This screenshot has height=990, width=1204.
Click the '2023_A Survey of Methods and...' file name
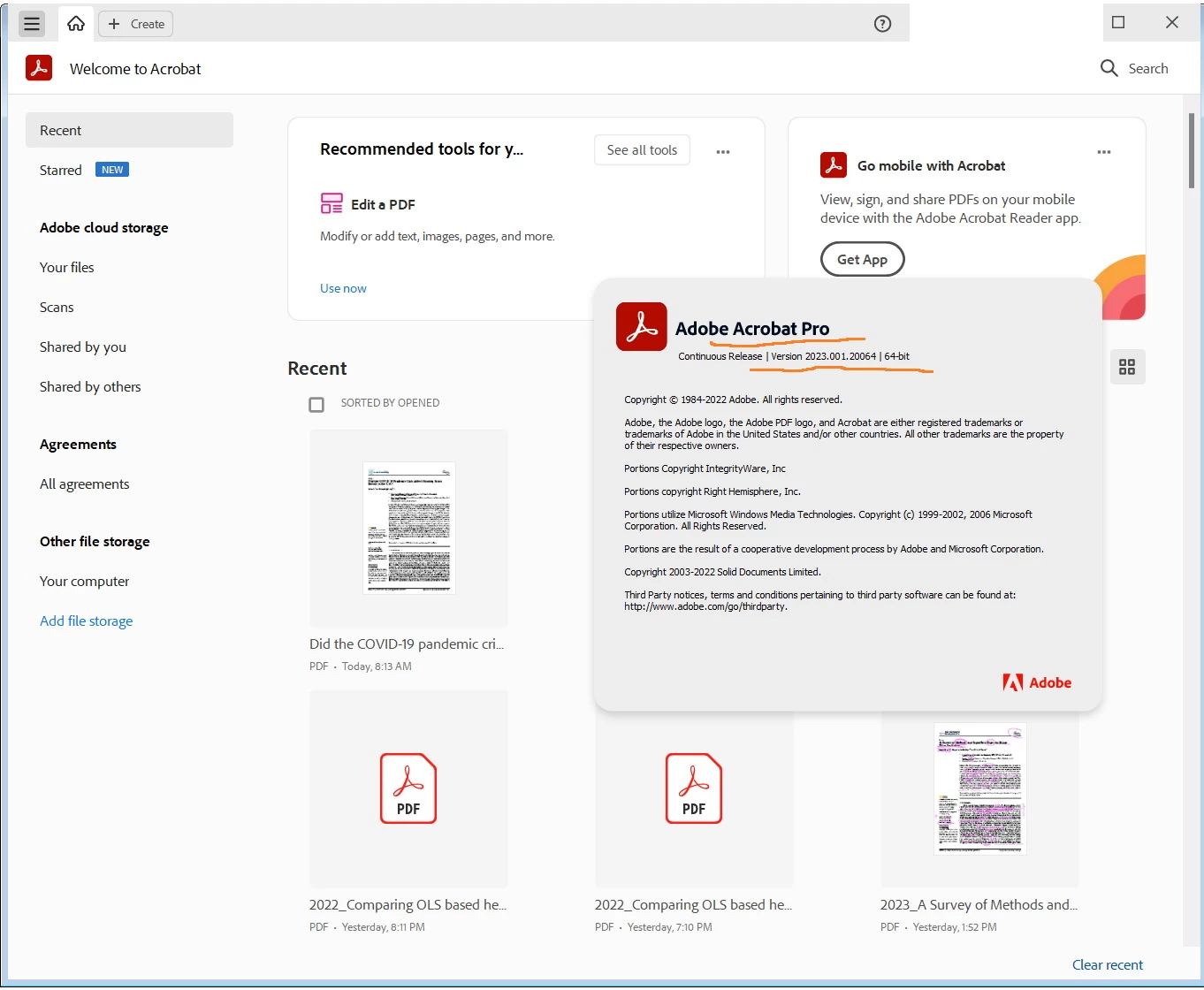[979, 904]
